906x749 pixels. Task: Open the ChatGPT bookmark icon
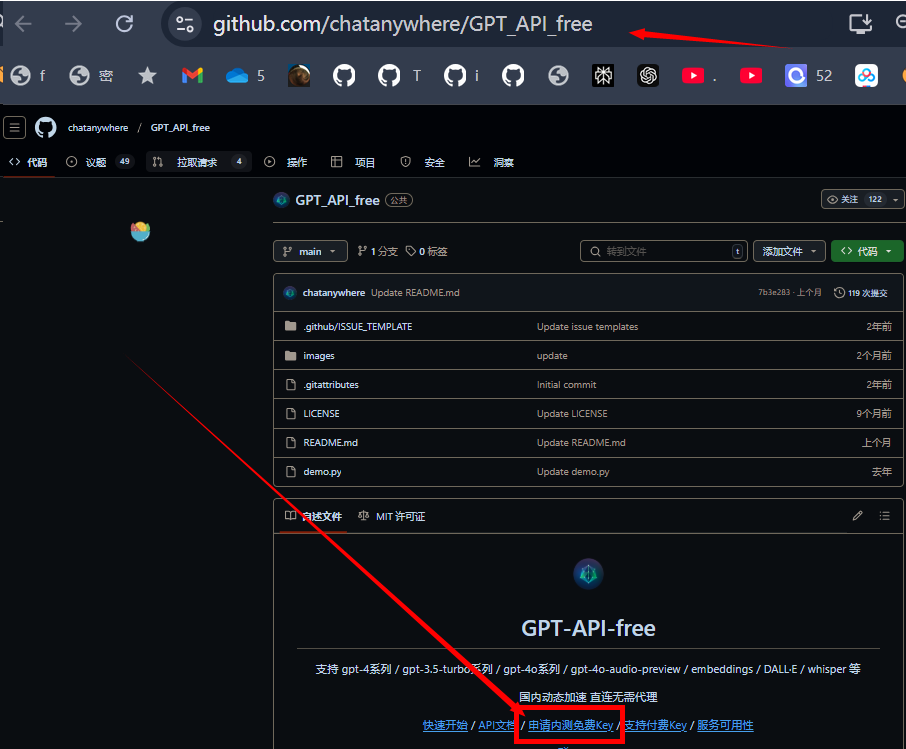click(648, 76)
